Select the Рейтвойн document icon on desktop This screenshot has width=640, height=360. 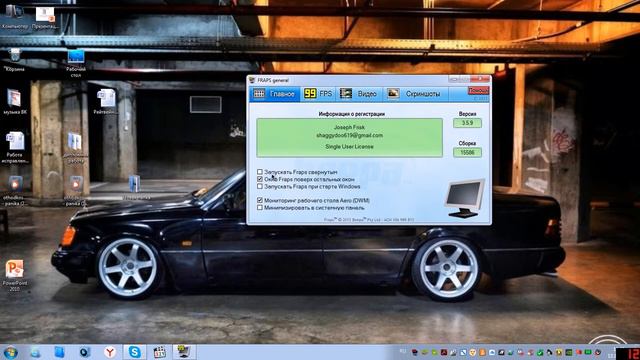pos(106,101)
